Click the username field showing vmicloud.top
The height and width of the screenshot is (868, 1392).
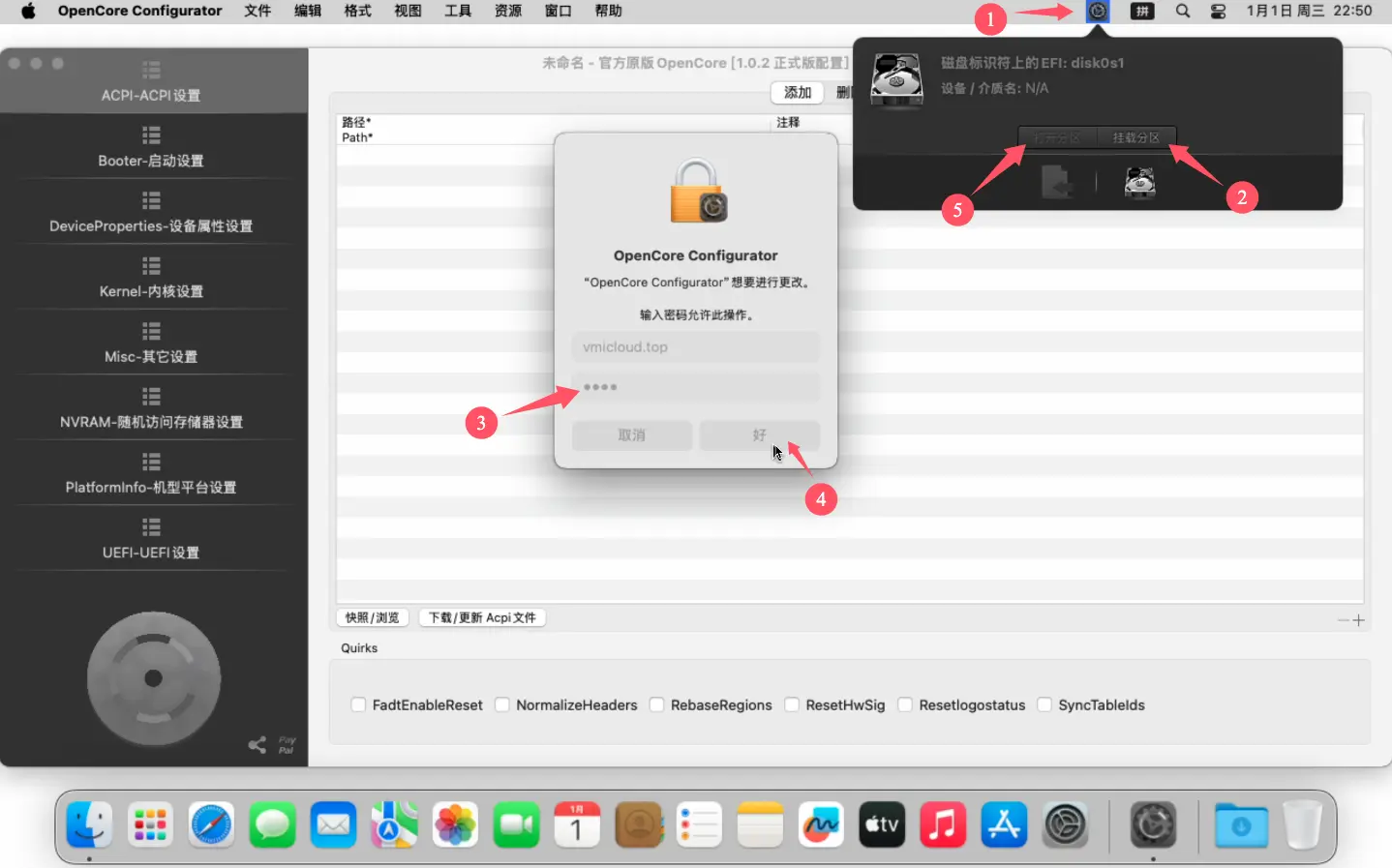tap(696, 346)
